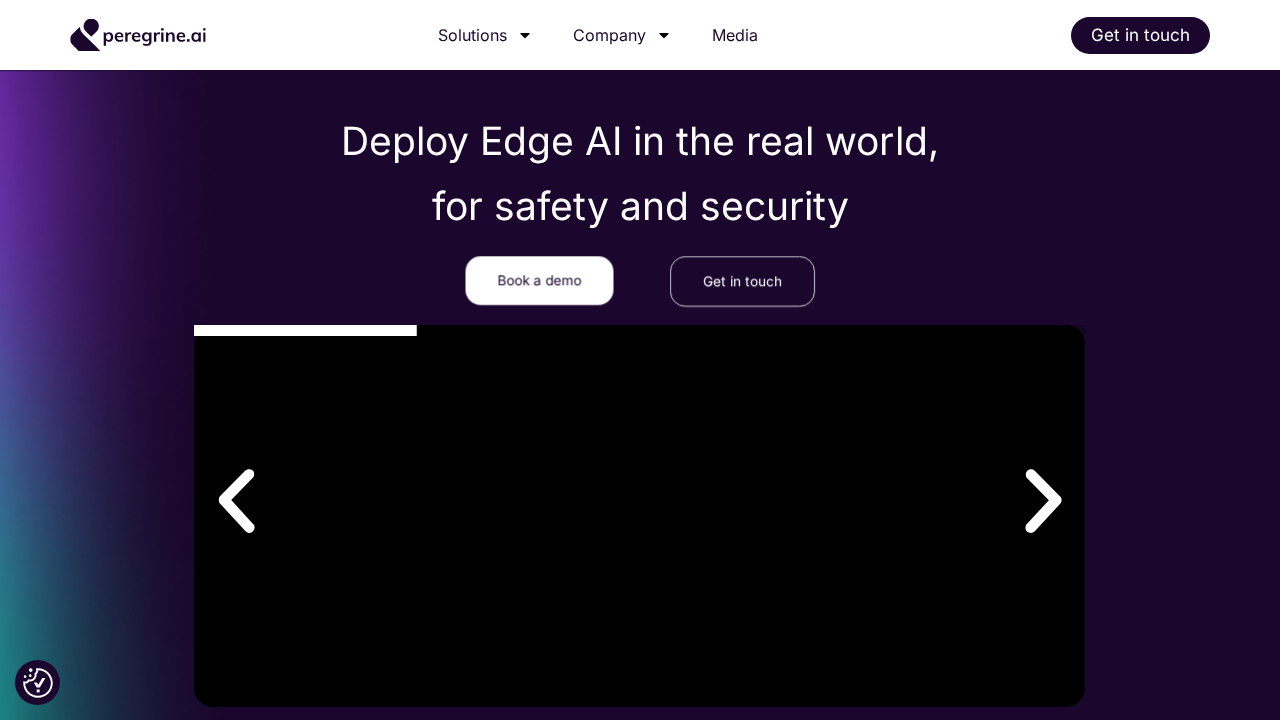The height and width of the screenshot is (720, 1280).
Task: Click the outlined Get in touch hero button
Action: (x=742, y=281)
